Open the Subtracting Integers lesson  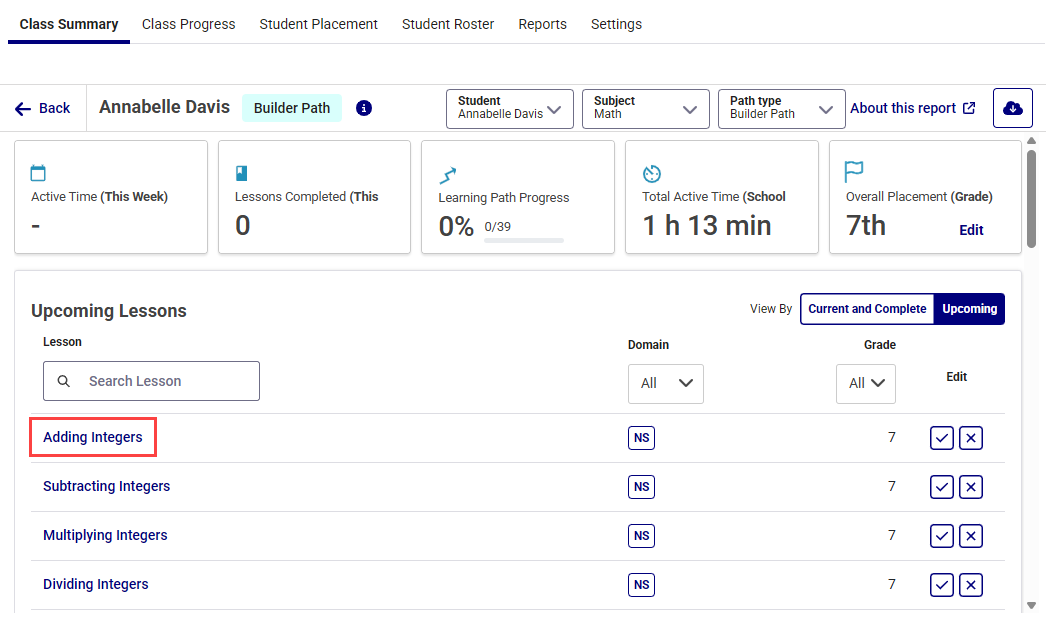point(107,486)
